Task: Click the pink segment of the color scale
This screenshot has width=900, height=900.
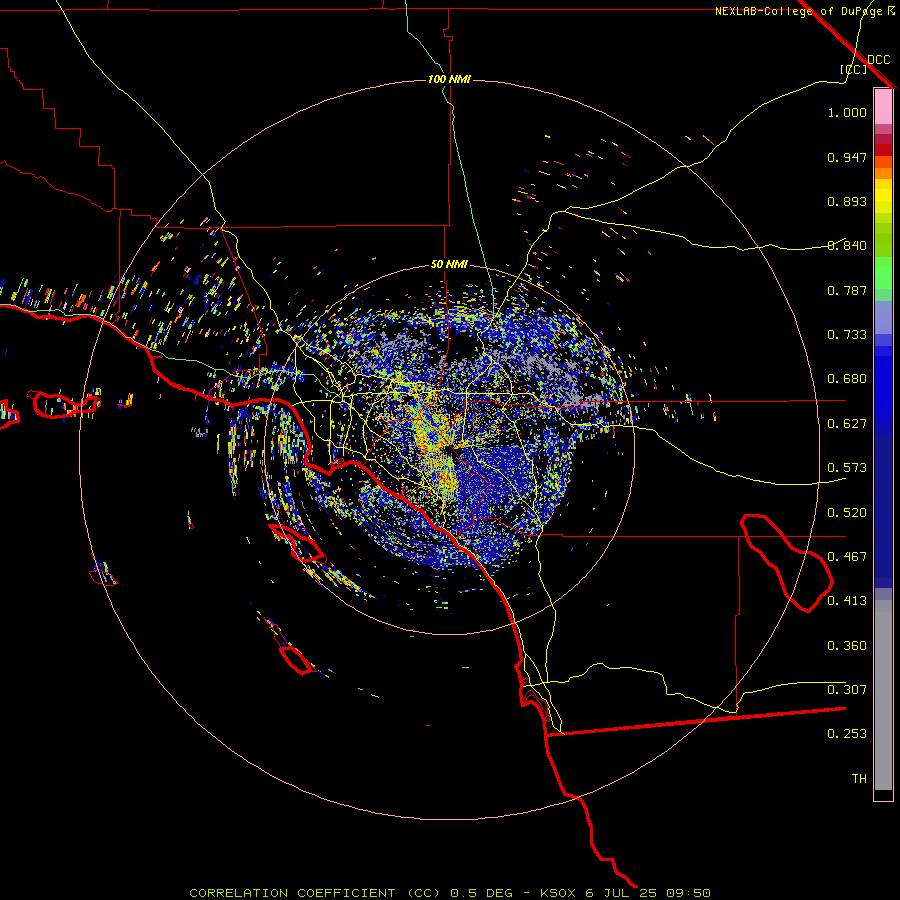Action: tap(883, 107)
